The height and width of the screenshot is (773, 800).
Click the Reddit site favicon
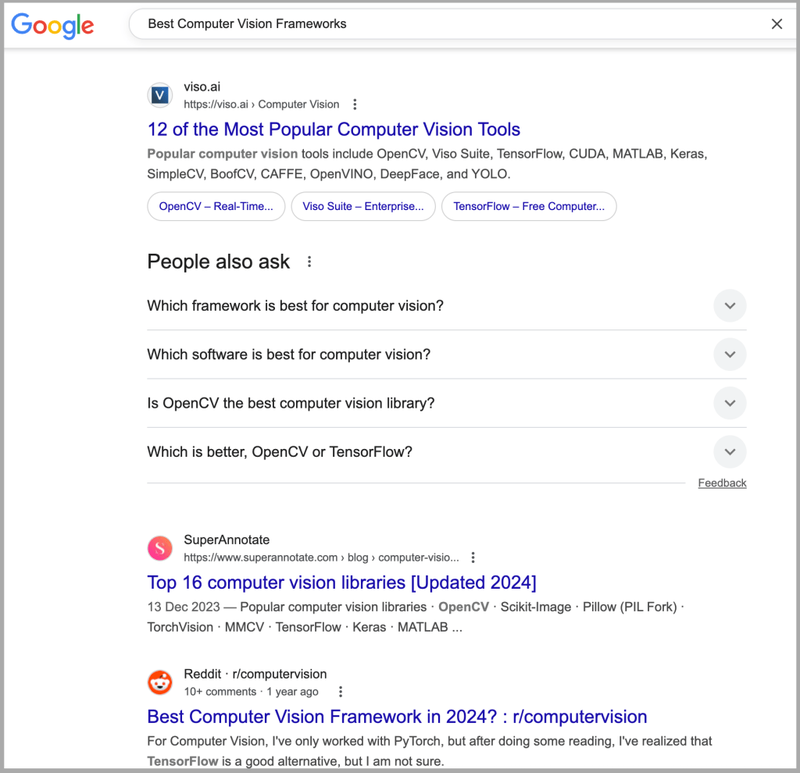click(160, 682)
